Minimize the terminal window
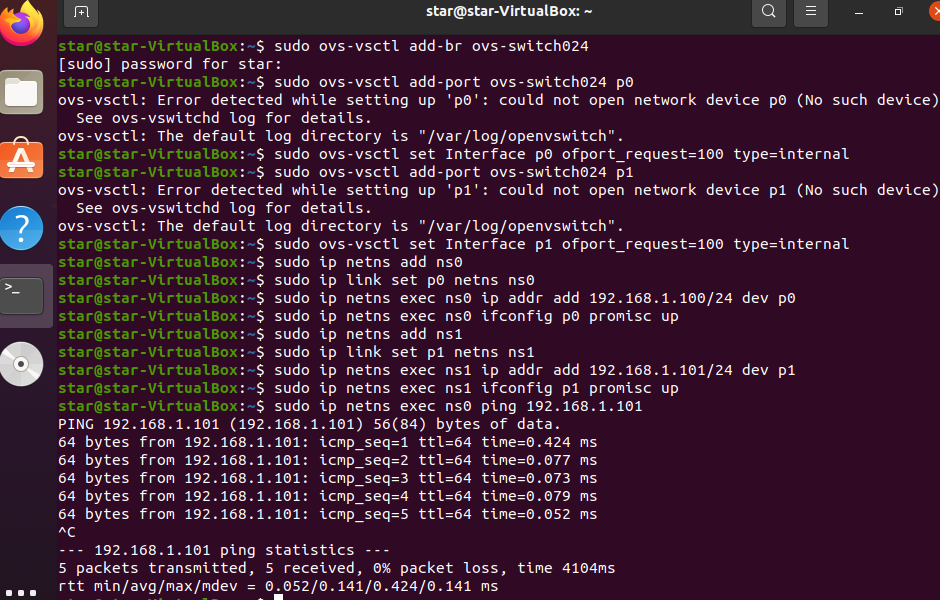 (859, 12)
